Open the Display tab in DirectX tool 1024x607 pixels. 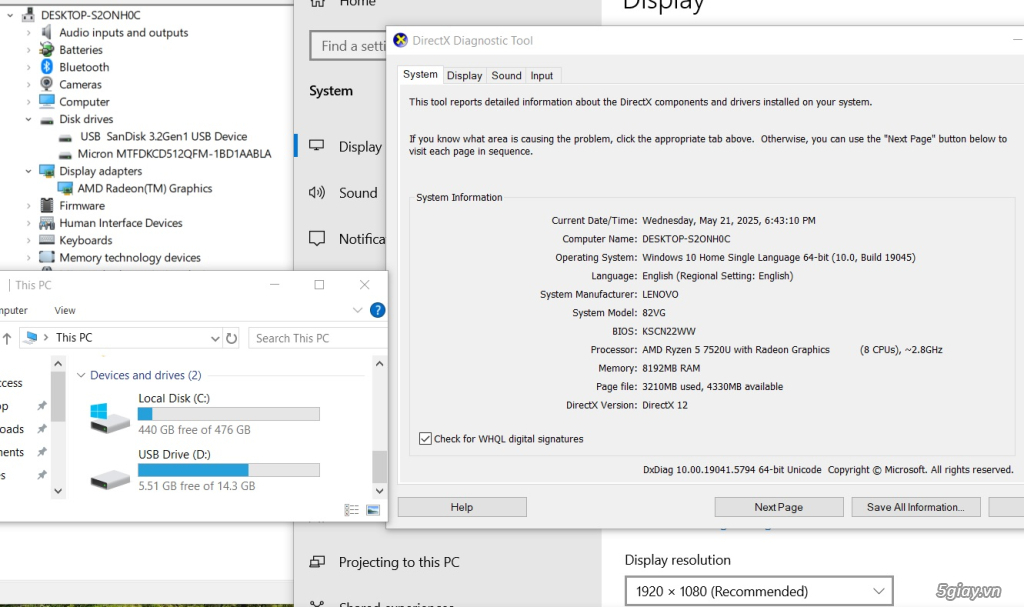click(464, 76)
